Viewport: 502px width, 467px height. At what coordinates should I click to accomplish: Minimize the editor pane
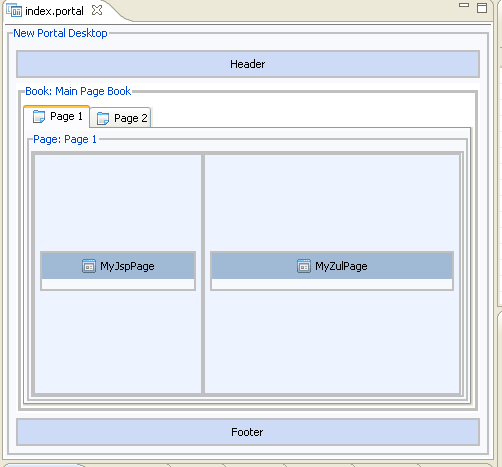[464, 5]
